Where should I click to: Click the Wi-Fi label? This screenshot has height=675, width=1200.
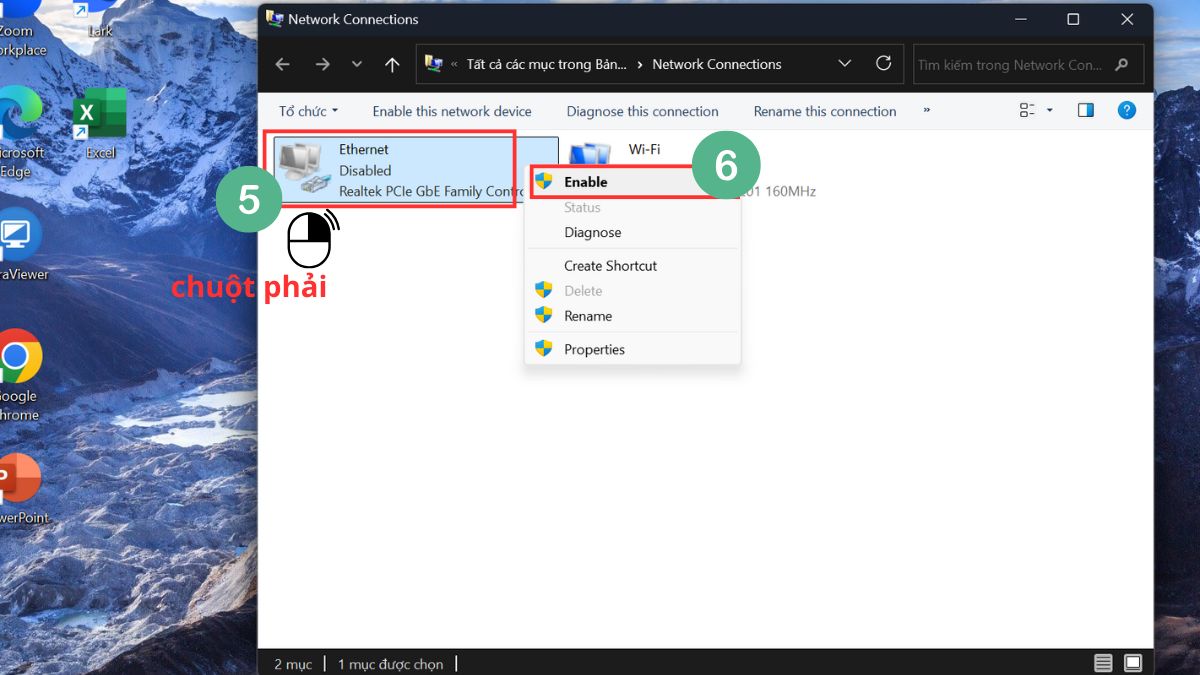(644, 149)
